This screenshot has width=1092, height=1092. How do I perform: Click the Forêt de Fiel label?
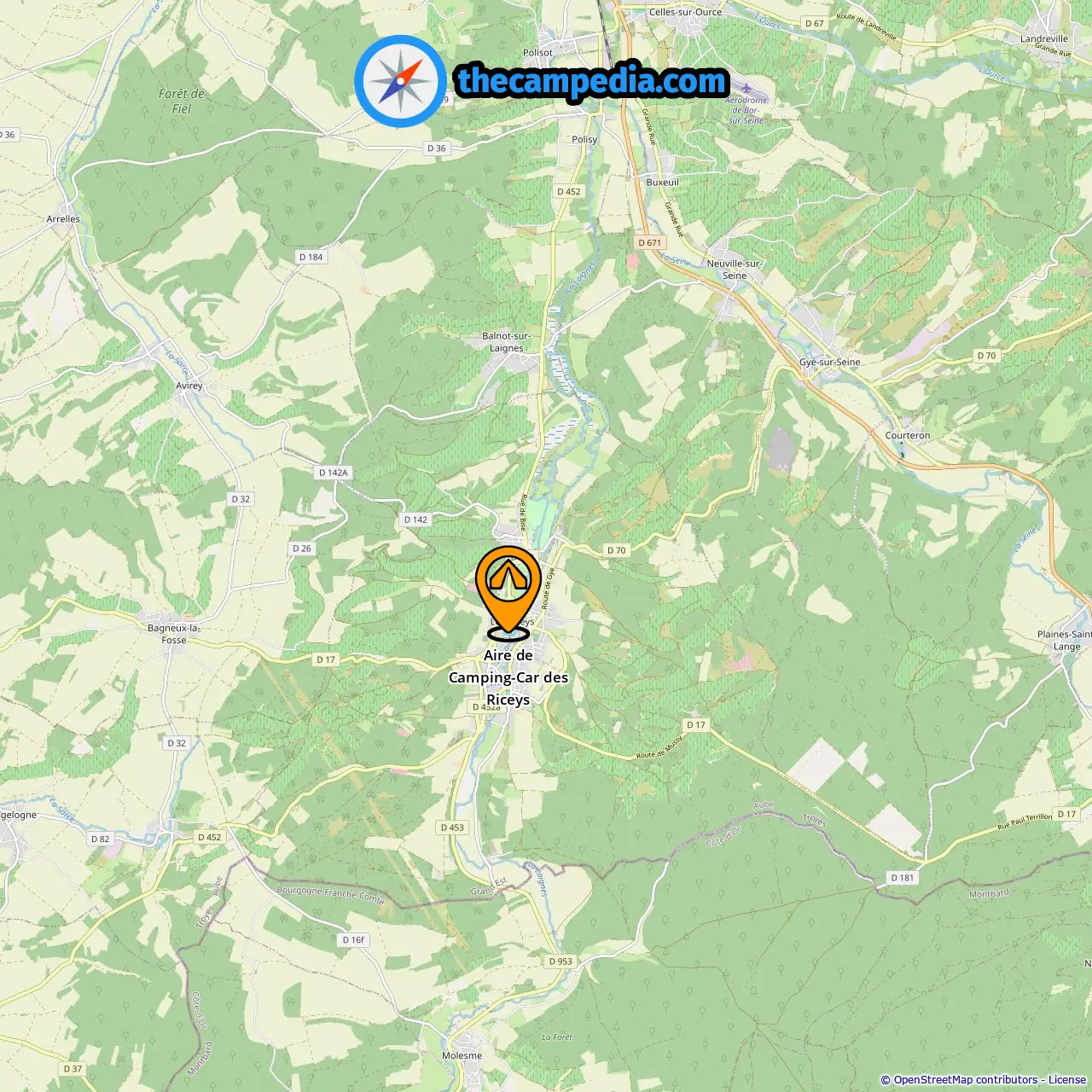(182, 101)
